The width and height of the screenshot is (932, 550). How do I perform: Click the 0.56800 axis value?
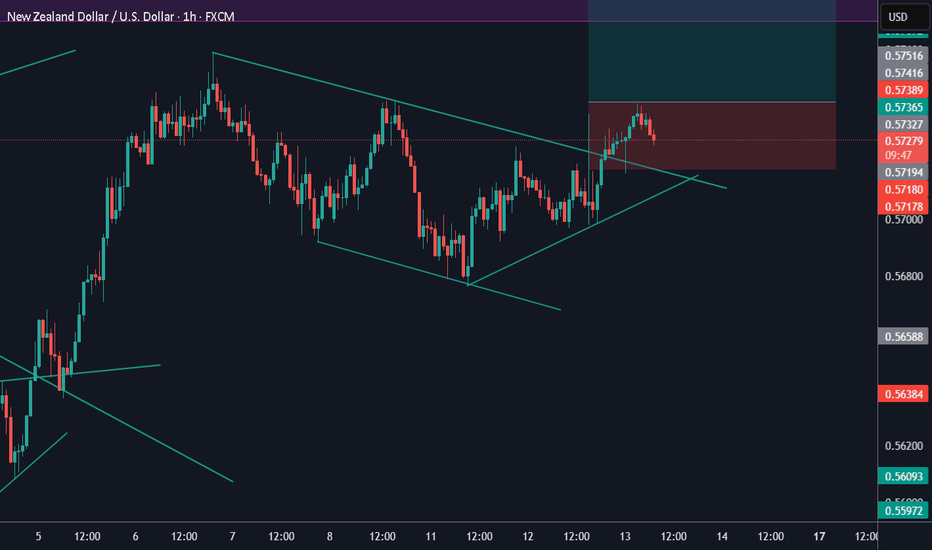coord(903,276)
